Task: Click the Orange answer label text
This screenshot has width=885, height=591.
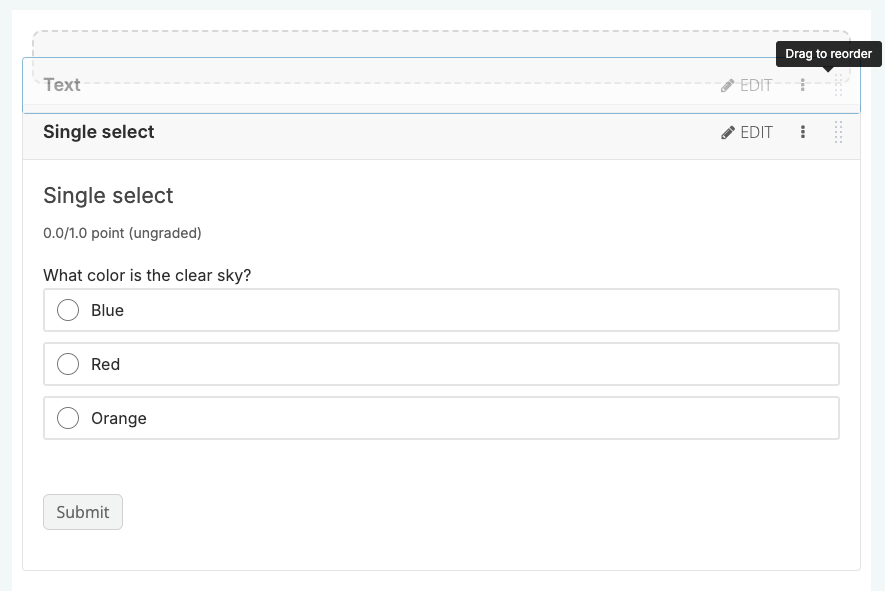Action: pos(119,418)
